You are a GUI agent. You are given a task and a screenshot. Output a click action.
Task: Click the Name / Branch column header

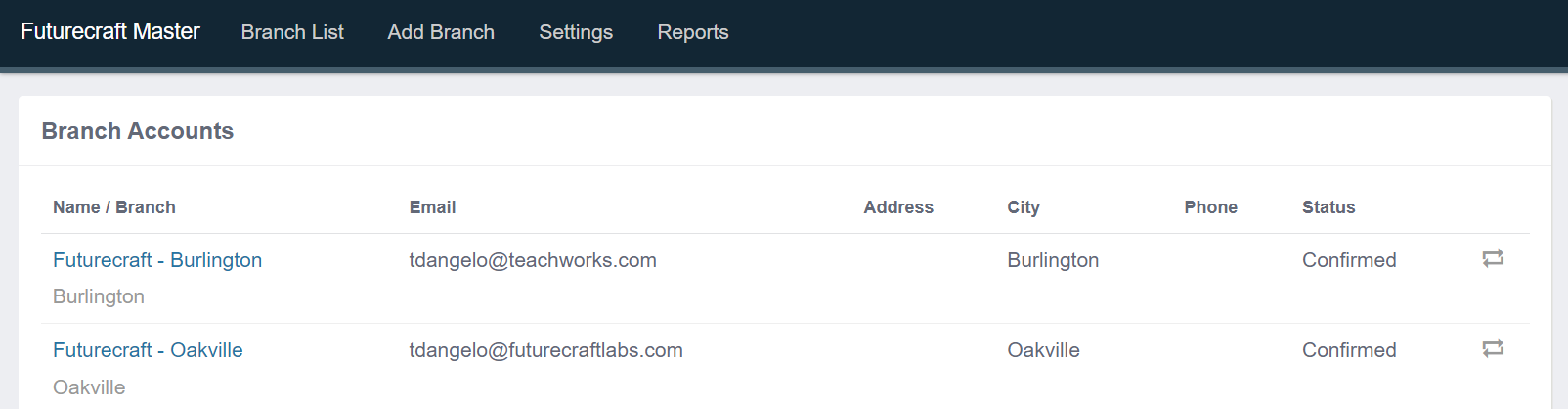pos(114,207)
